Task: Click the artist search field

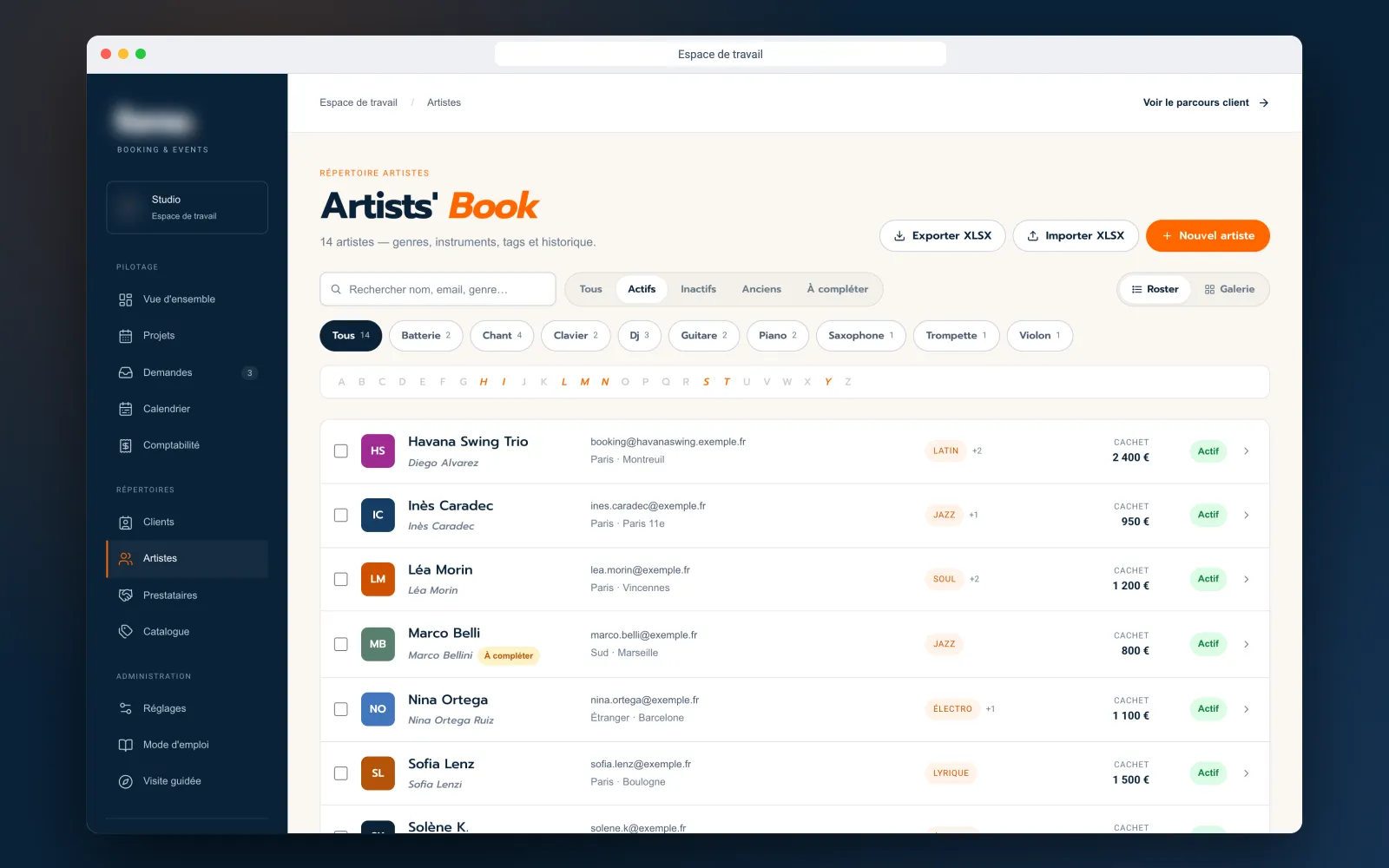Action: click(x=438, y=289)
